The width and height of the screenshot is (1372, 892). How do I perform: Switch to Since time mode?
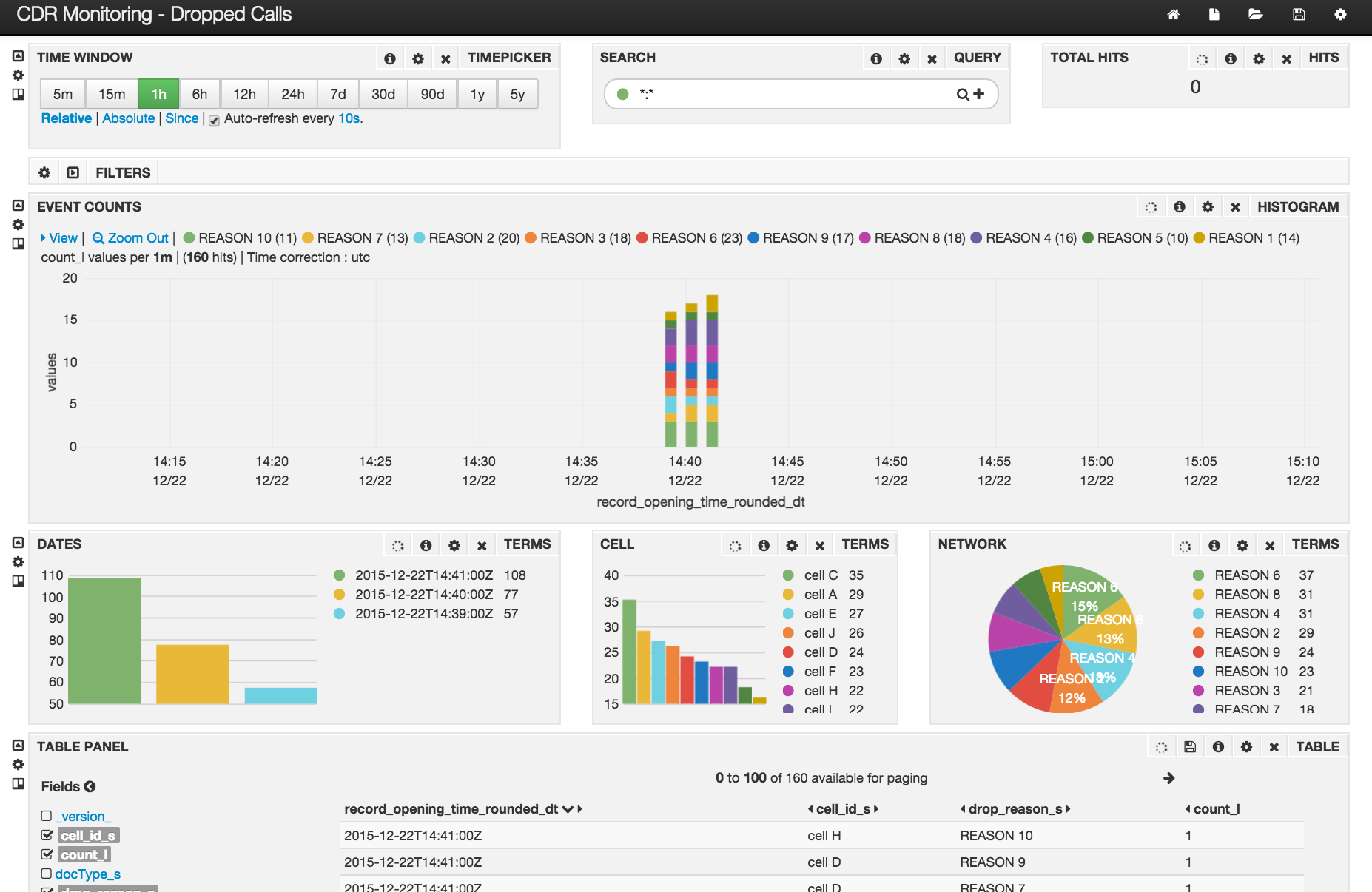[182, 118]
